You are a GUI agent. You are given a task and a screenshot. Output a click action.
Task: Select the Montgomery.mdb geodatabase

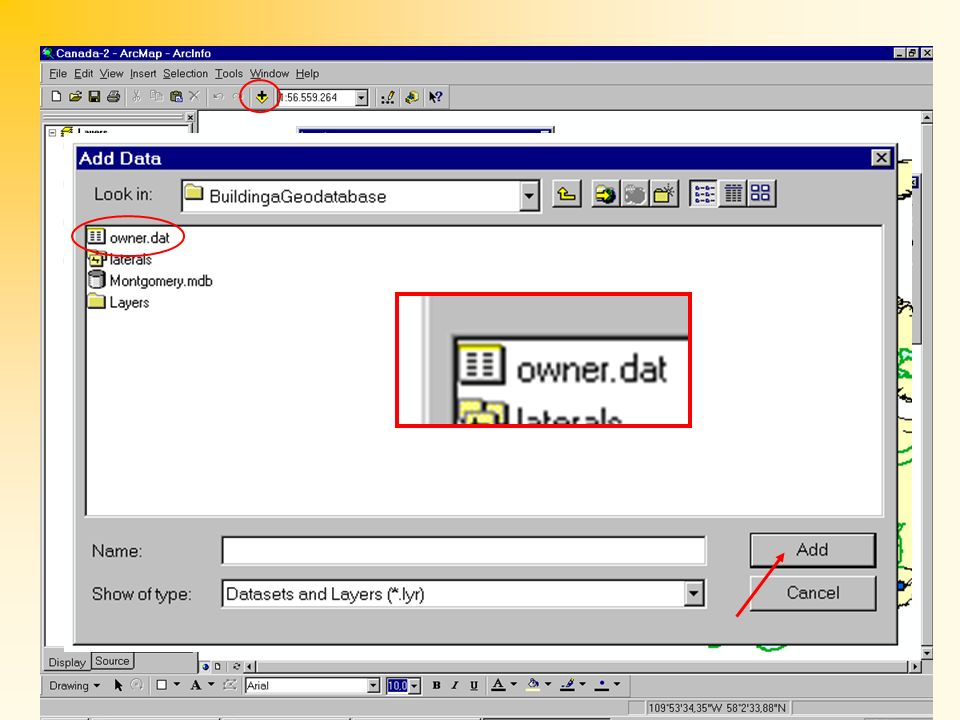click(151, 281)
